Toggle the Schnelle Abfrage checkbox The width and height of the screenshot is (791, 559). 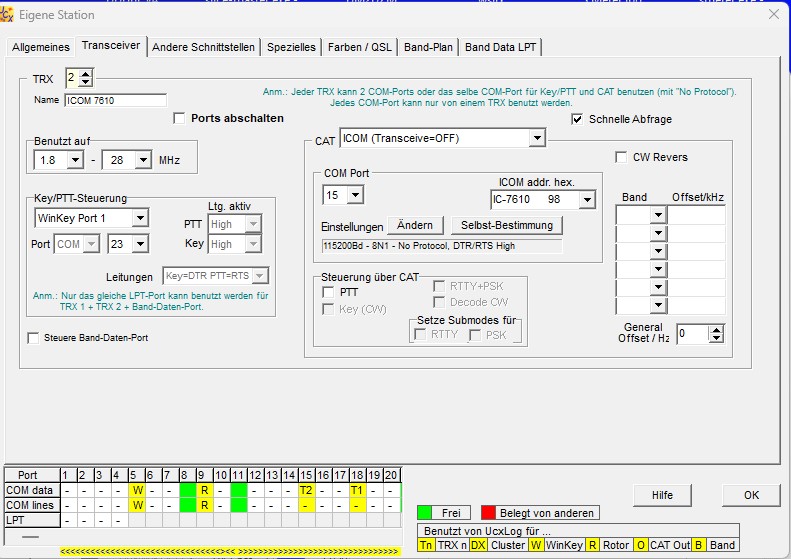[577, 119]
